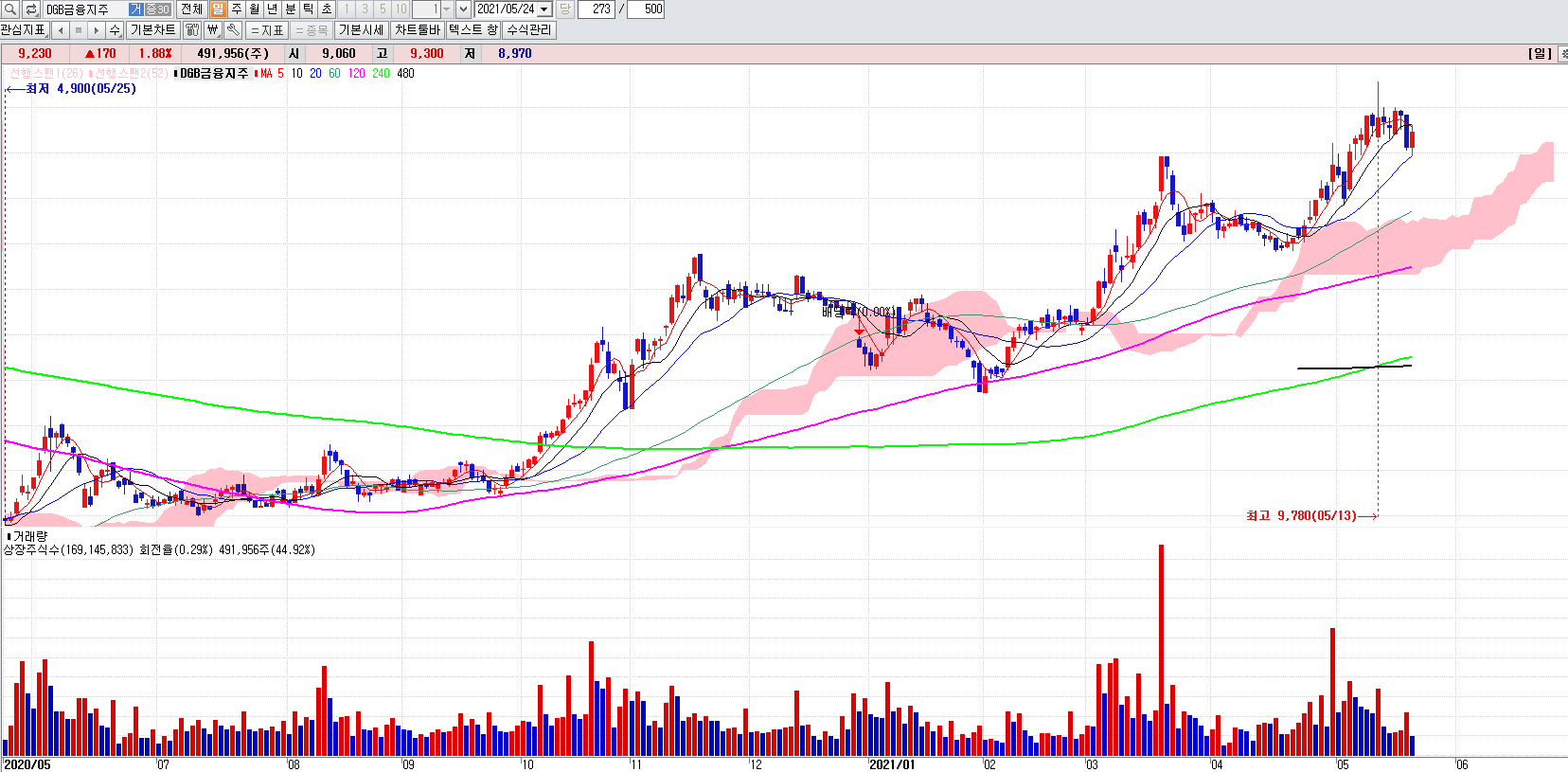
Task: Click the MA 60 green legend label
Action: click(334, 73)
